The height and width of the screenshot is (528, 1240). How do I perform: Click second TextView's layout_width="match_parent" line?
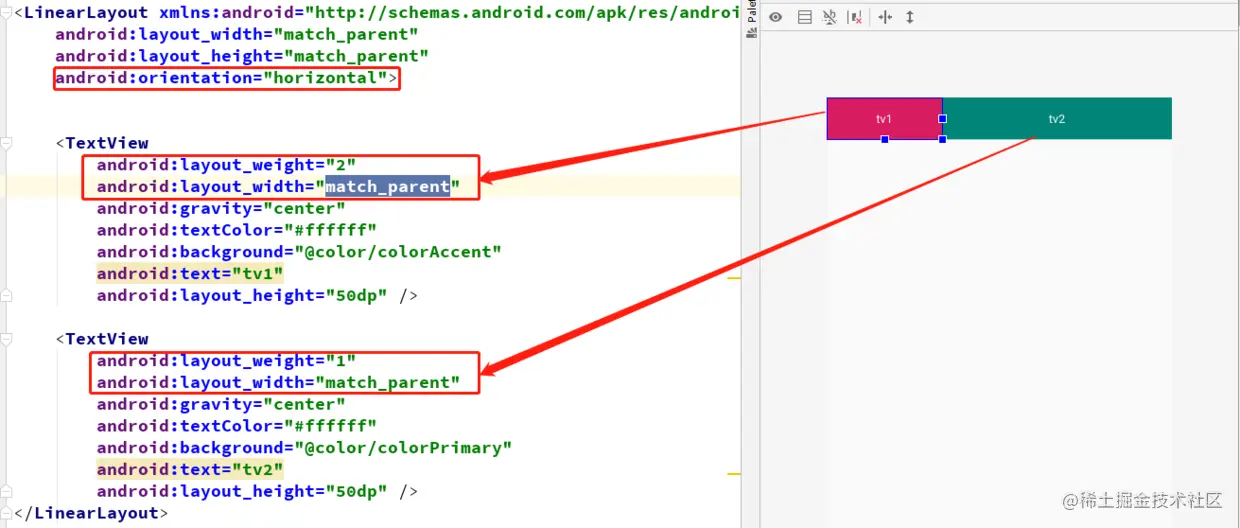pos(279,382)
